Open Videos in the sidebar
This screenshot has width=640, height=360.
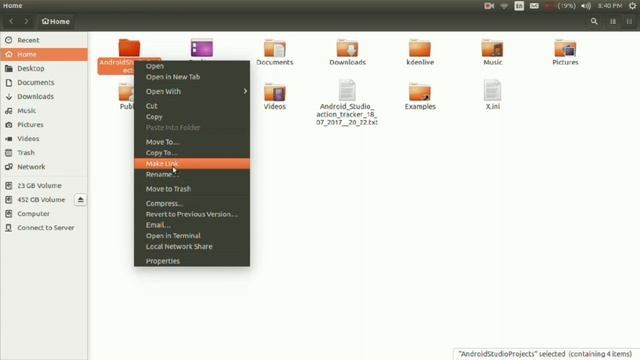tap(44, 139)
